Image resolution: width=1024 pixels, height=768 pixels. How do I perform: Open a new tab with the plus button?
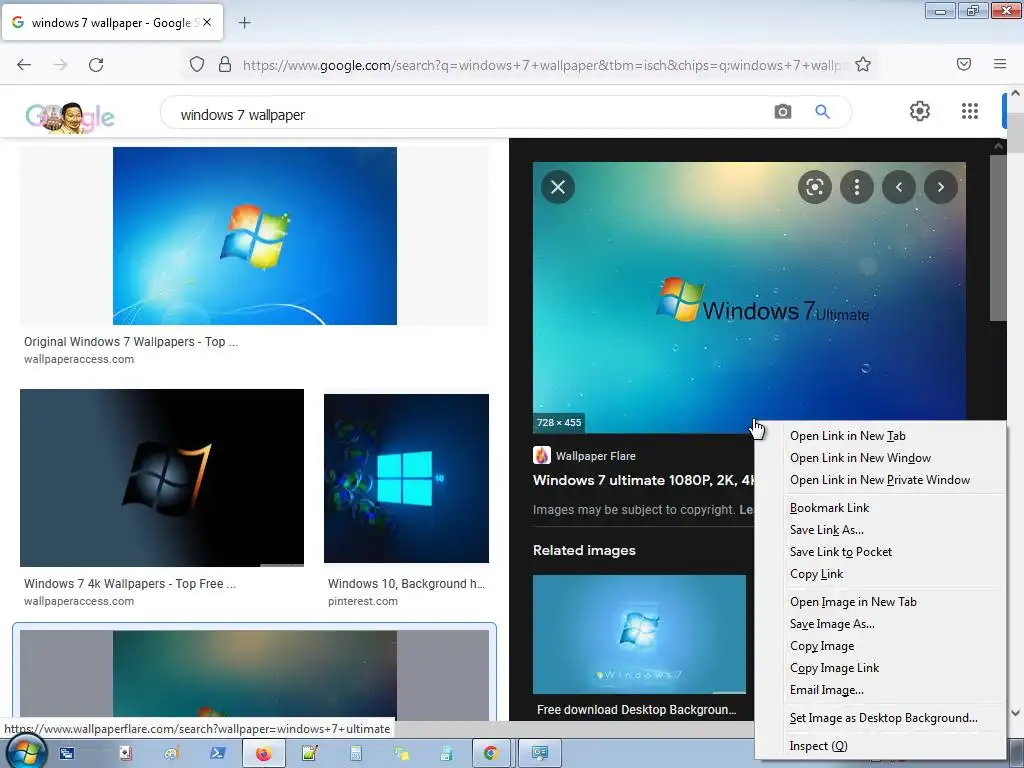click(x=244, y=23)
